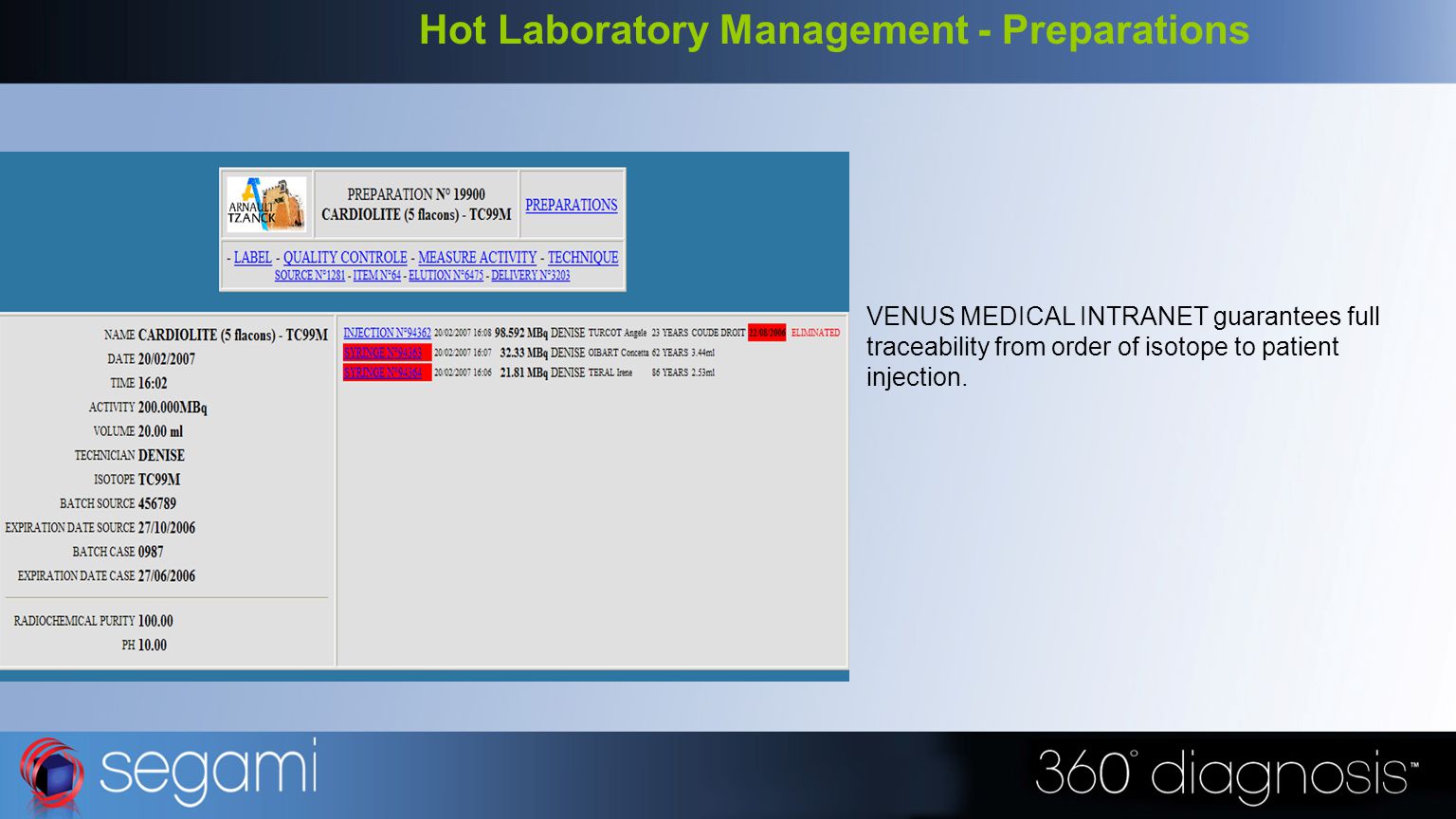Click the EXPIRATION DATE CASE value 27/06/2006
The width and height of the screenshot is (1456, 819).
(167, 576)
